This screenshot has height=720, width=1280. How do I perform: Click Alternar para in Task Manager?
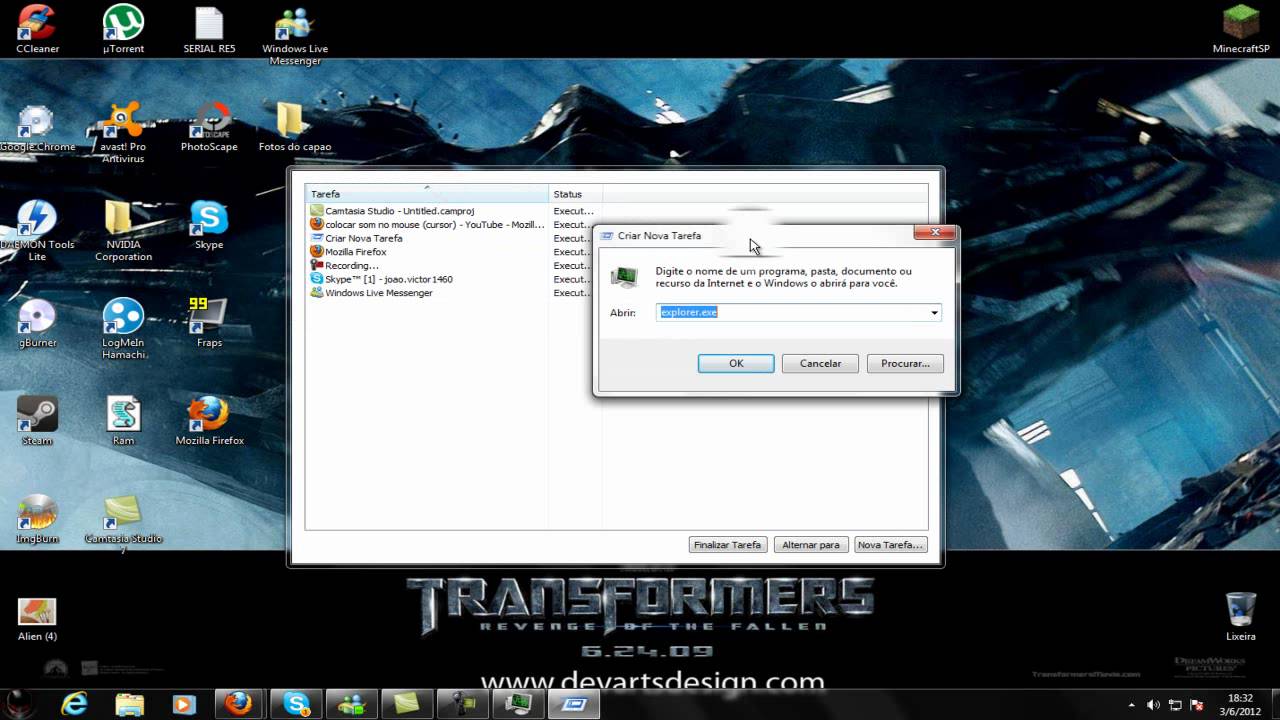(810, 545)
